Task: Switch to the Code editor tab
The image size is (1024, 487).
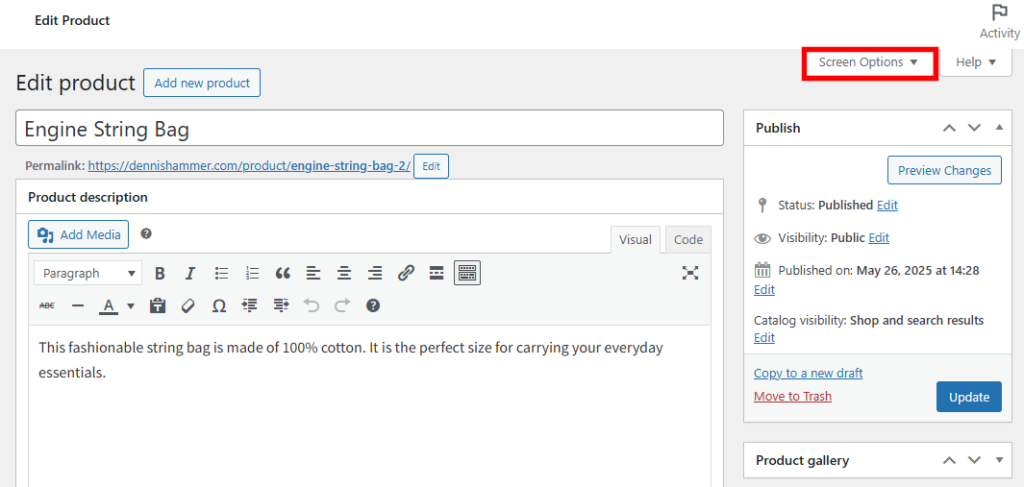Action: (x=688, y=240)
